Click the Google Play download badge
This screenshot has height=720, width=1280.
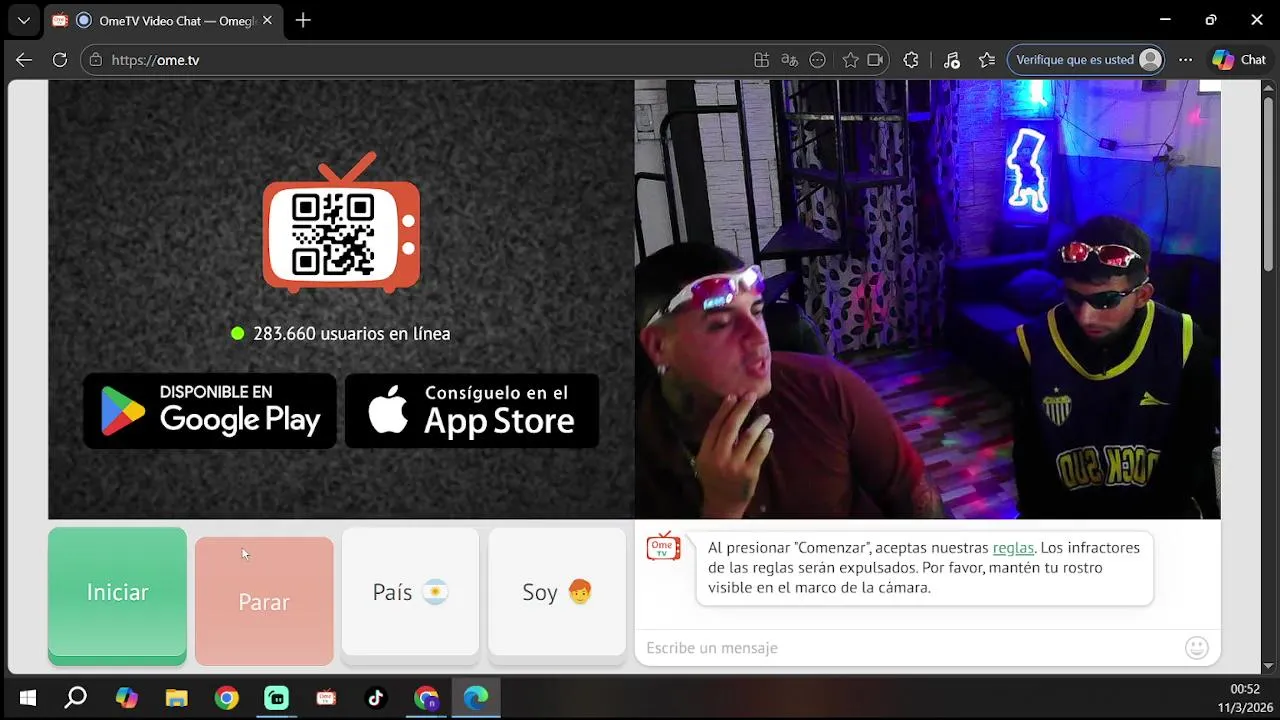tap(210, 411)
